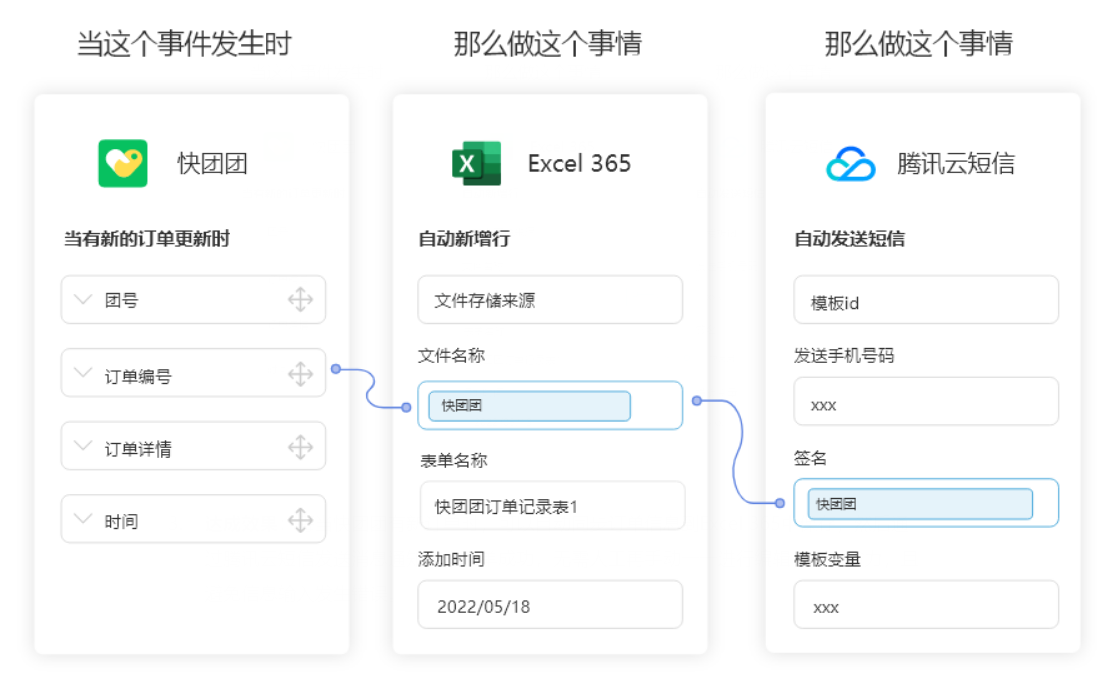
Task: Click the 团号 field label text
Action: click(121, 301)
